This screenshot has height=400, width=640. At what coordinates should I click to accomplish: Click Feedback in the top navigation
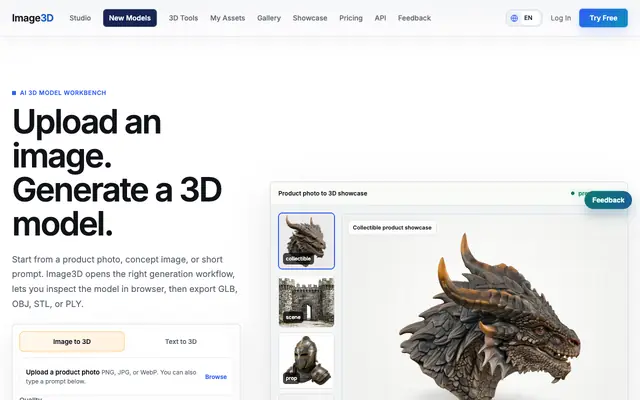[x=414, y=18]
